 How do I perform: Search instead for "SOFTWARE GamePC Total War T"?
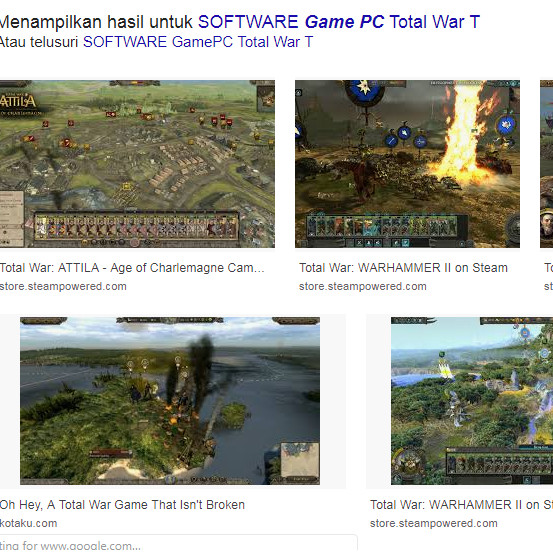click(198, 42)
